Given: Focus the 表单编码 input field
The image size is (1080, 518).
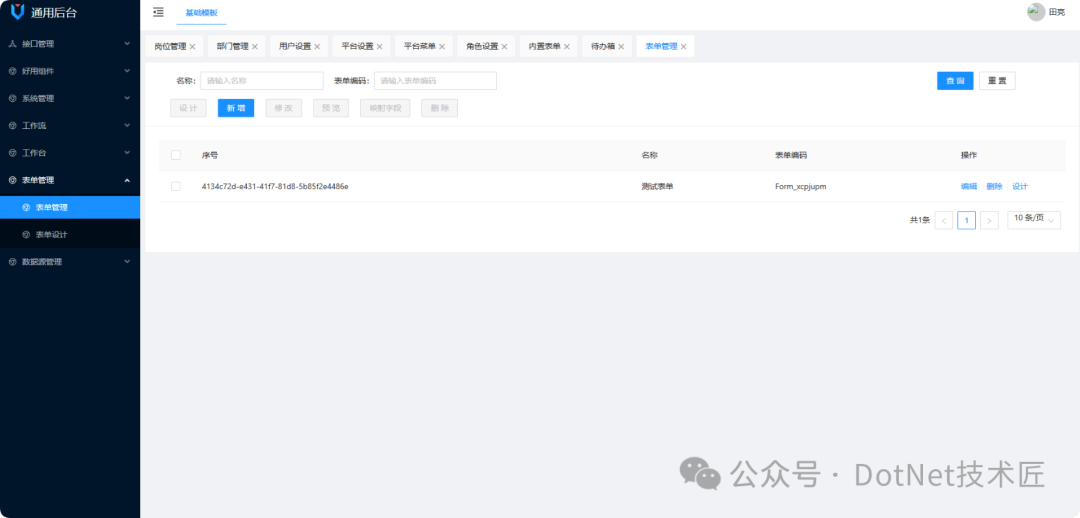Looking at the screenshot, I should coord(435,81).
